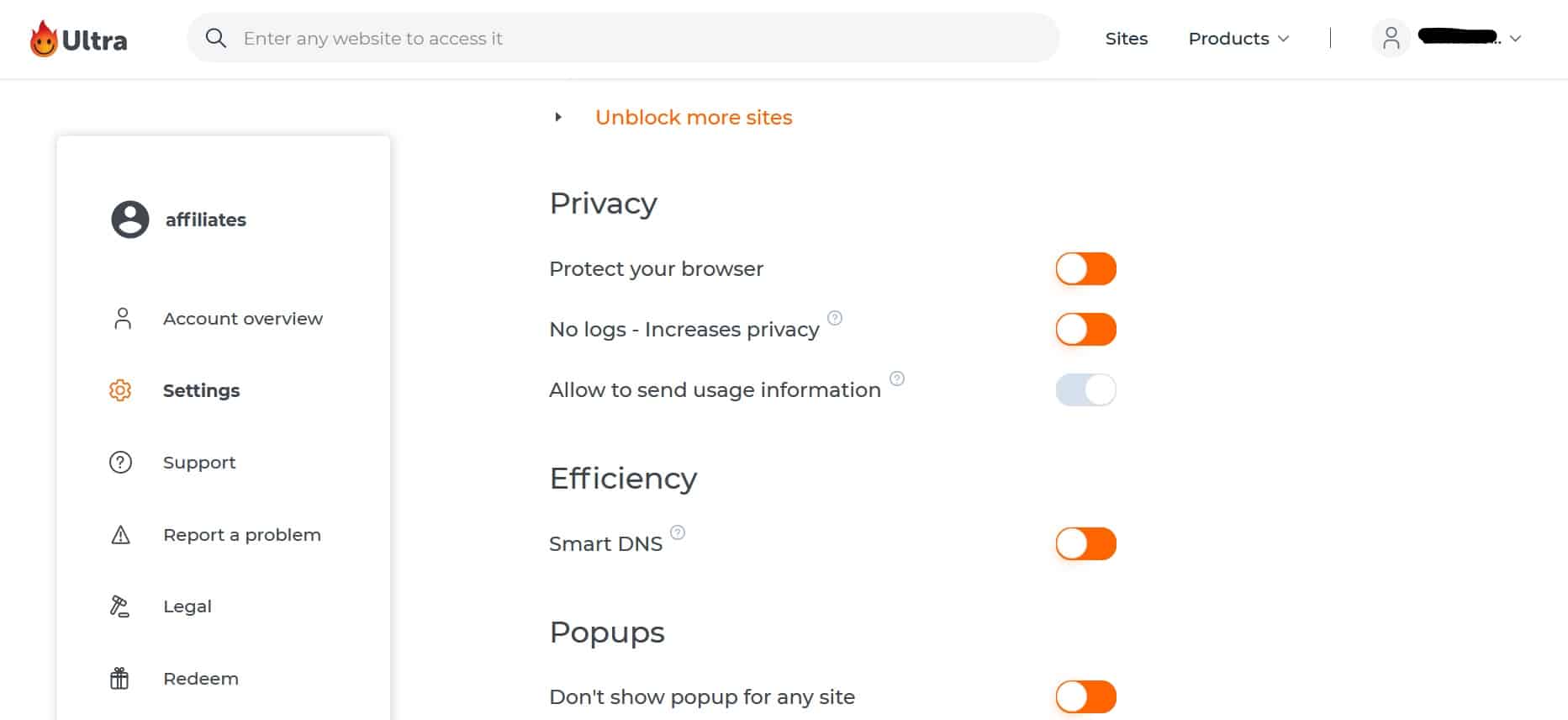
Task: Expand the Unblock more sites arrow
Action: 558,117
